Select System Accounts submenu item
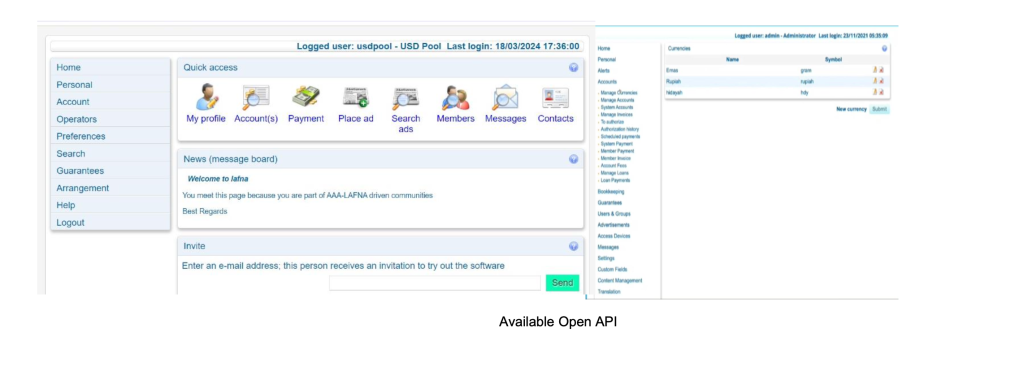Viewport: 1024px width, 372px height. (616, 107)
